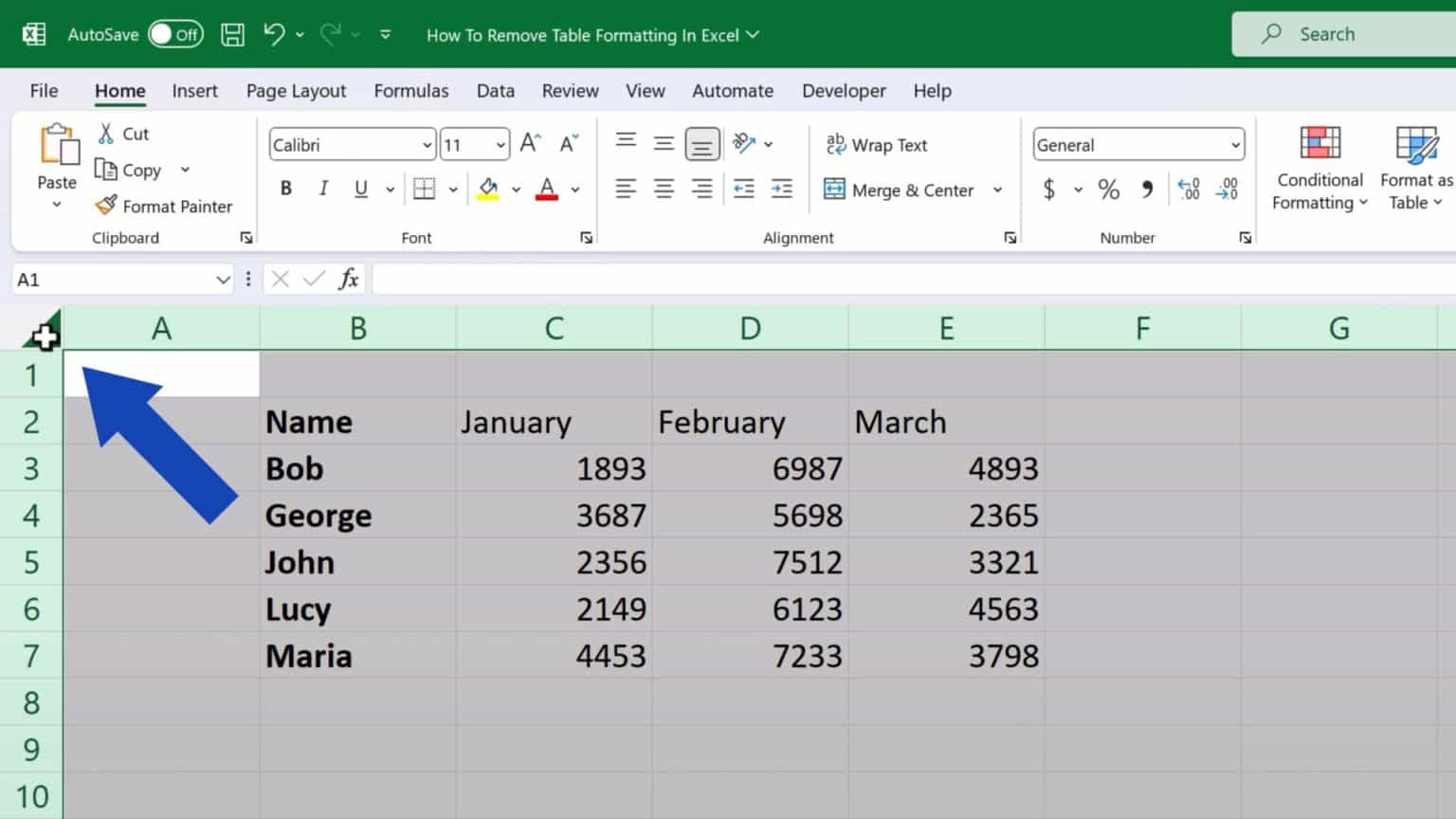The image size is (1456, 819).
Task: Apply italic formatting
Action: pos(323,189)
